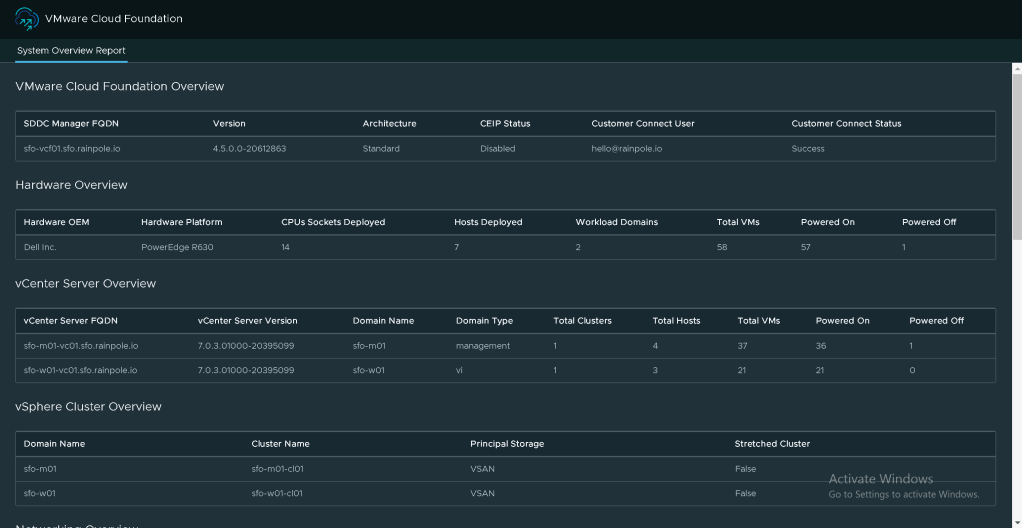
Task: Select the CEIP Status Disabled value
Action: point(497,148)
